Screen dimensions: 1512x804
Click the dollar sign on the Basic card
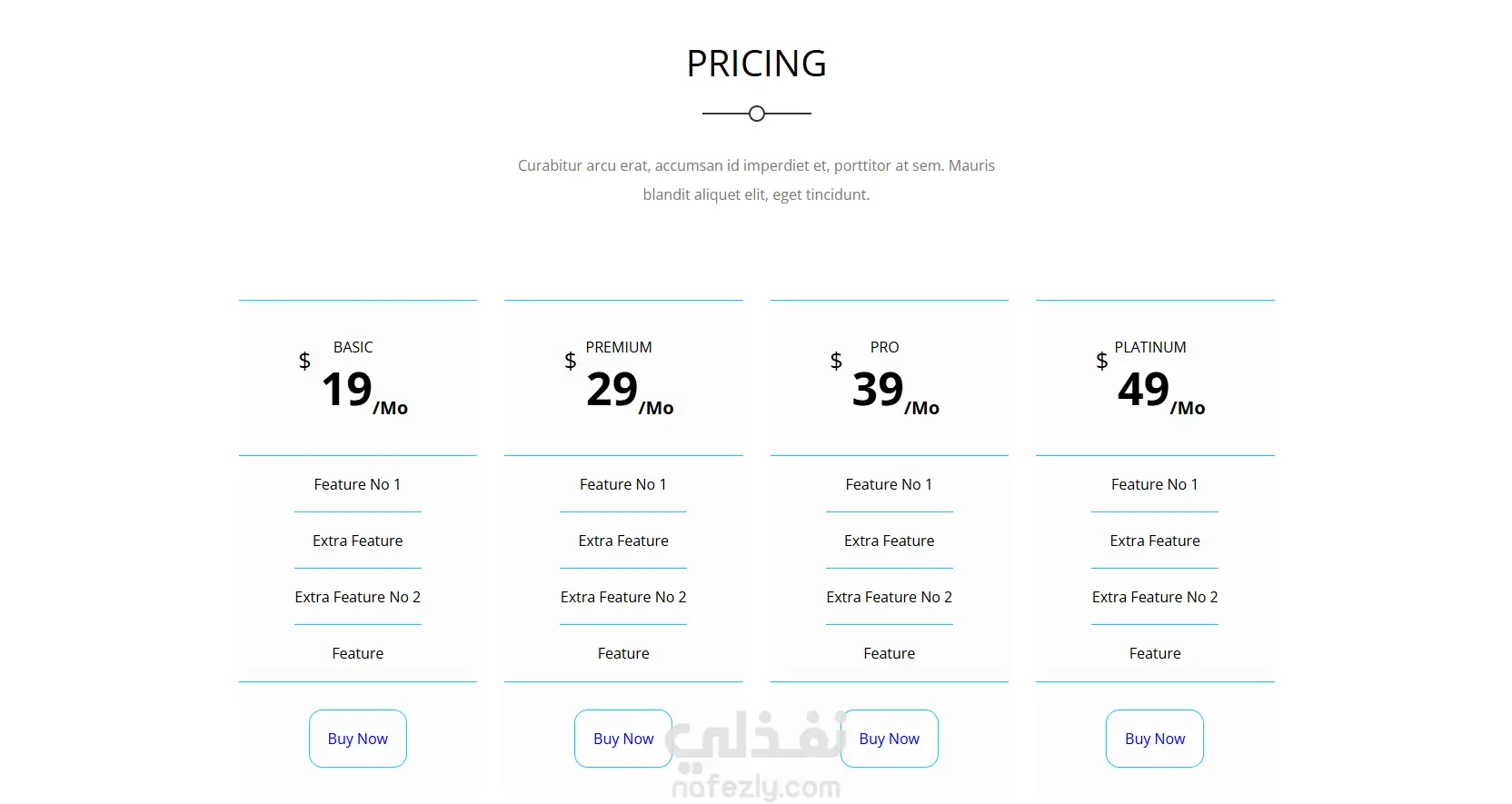pyautogui.click(x=304, y=361)
